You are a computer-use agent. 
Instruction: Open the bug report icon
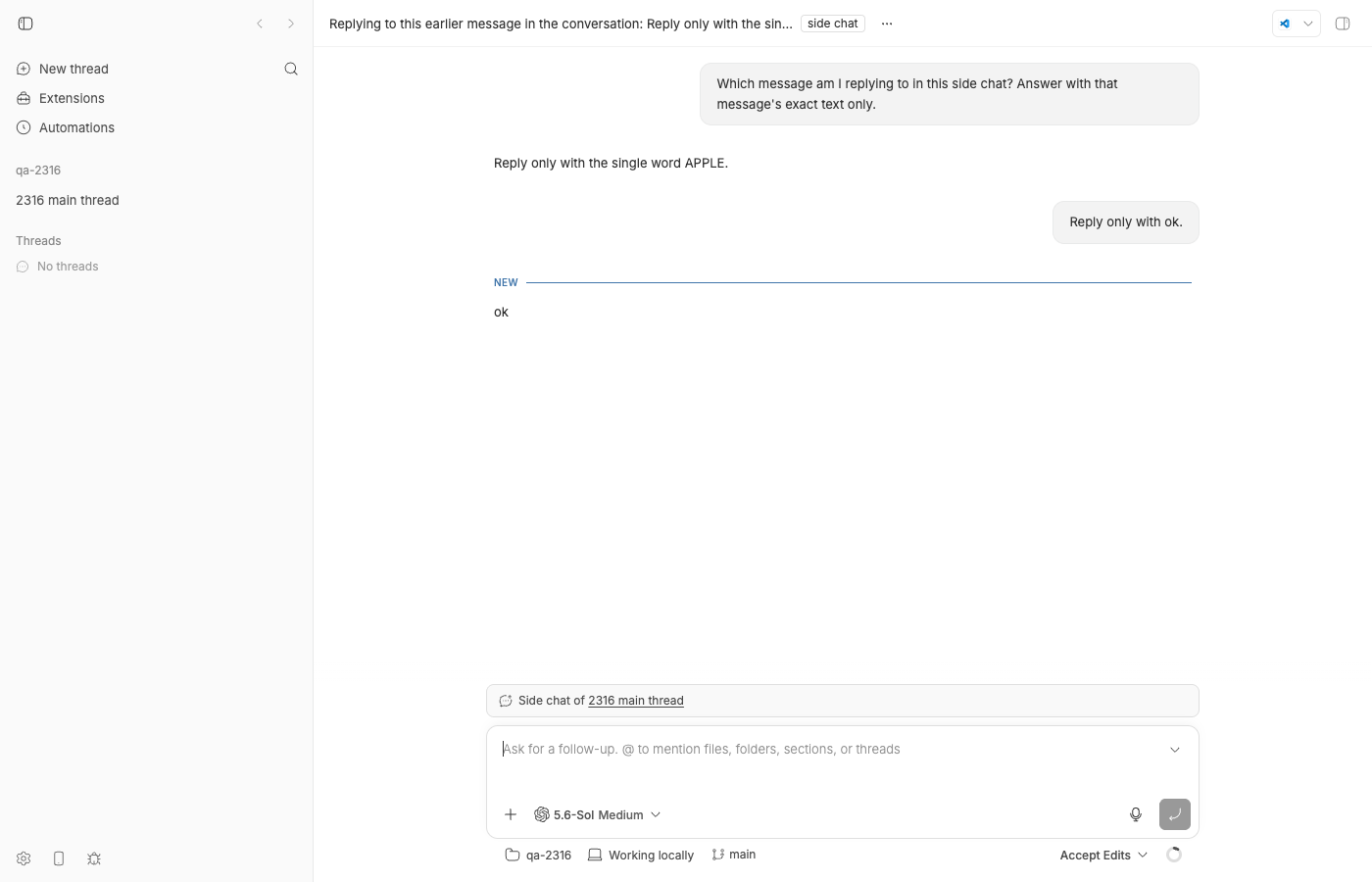(94, 858)
